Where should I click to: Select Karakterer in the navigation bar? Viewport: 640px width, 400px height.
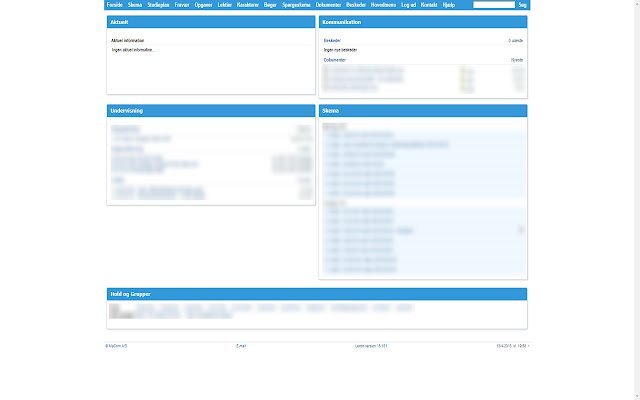coord(248,5)
